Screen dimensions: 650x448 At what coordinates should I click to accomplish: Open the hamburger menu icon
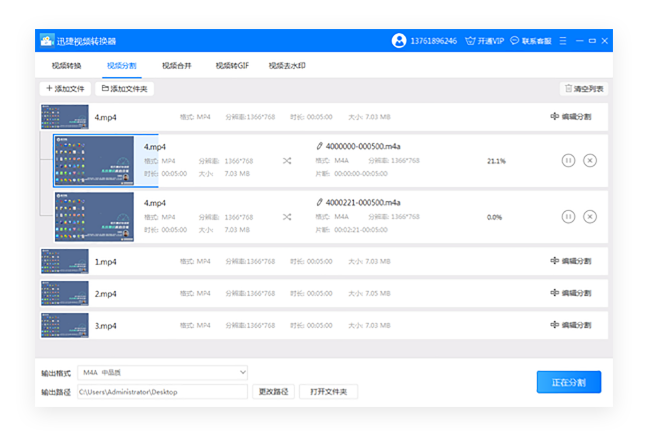tap(563, 41)
